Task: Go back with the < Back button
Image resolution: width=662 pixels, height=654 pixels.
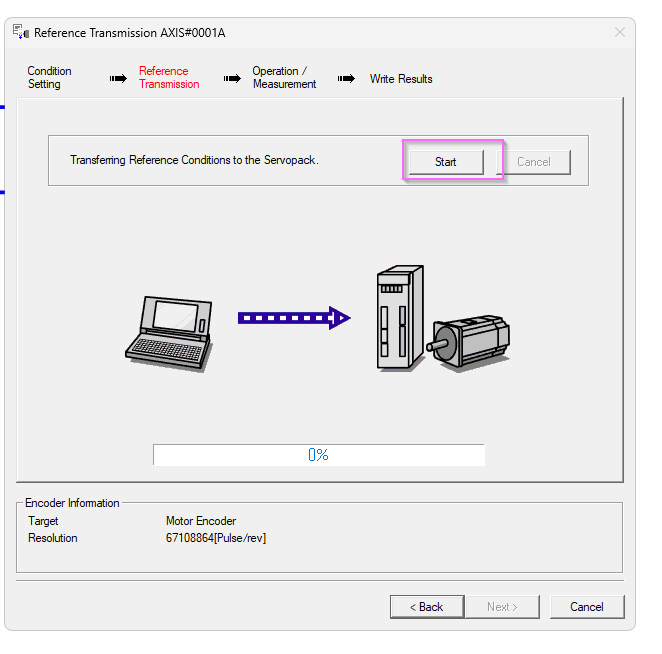Action: 427,607
